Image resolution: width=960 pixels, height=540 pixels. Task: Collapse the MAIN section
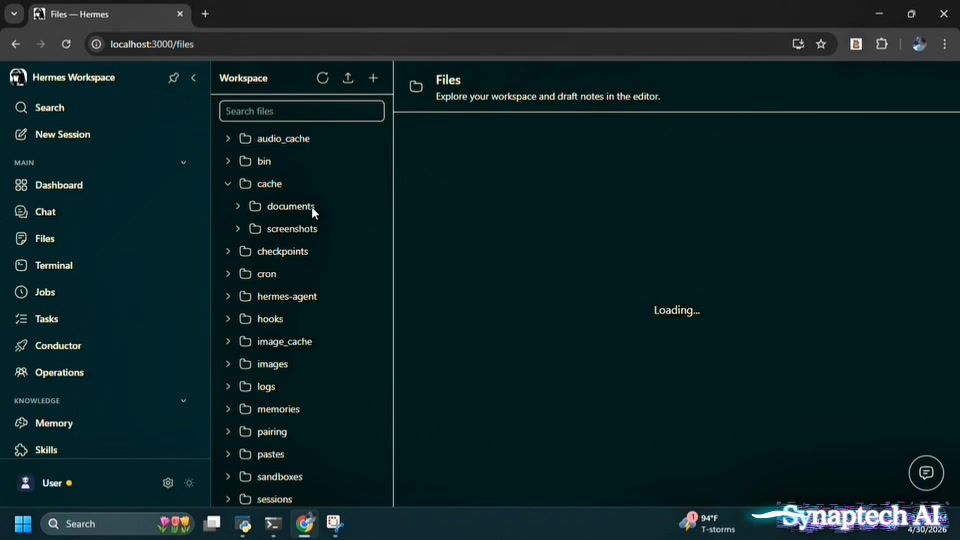coord(183,163)
